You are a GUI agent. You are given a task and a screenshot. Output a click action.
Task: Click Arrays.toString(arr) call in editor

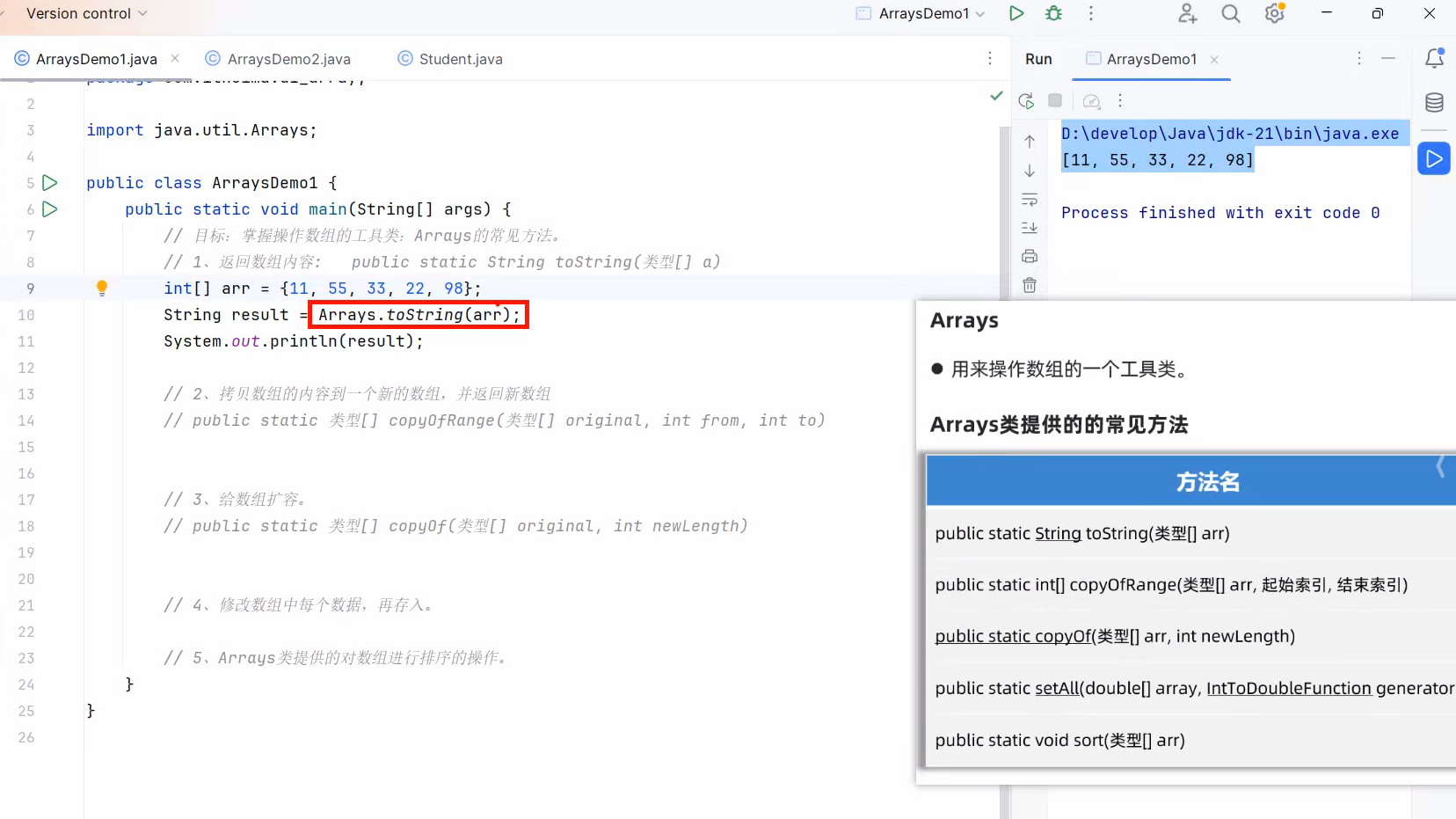[x=419, y=315]
